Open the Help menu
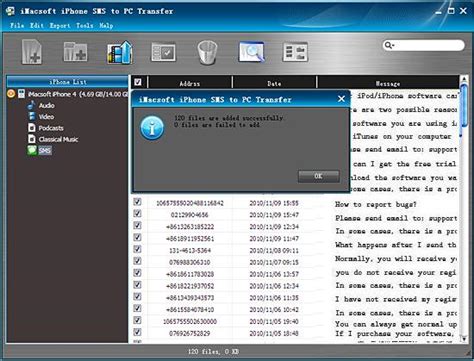Screen dimensions: 474x361 pos(106,25)
